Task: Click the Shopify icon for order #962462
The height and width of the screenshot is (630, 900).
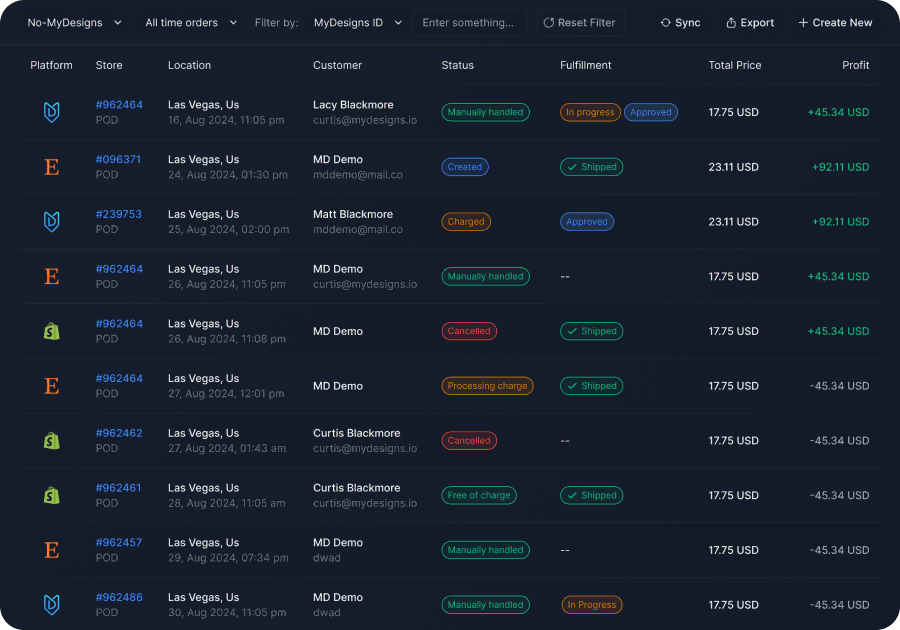Action: coord(52,441)
